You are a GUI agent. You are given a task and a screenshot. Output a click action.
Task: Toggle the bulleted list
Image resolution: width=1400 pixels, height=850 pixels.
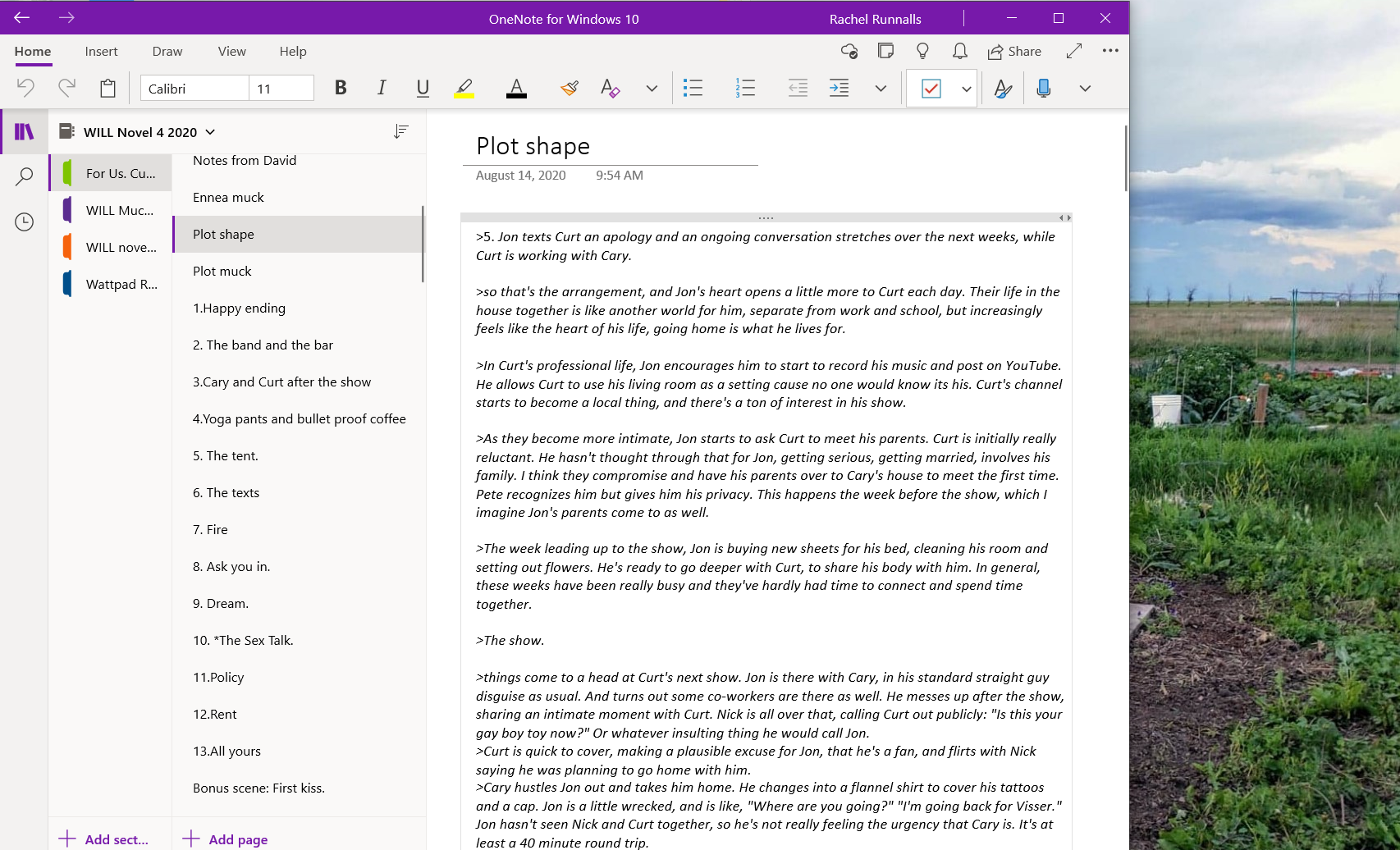[x=693, y=88]
